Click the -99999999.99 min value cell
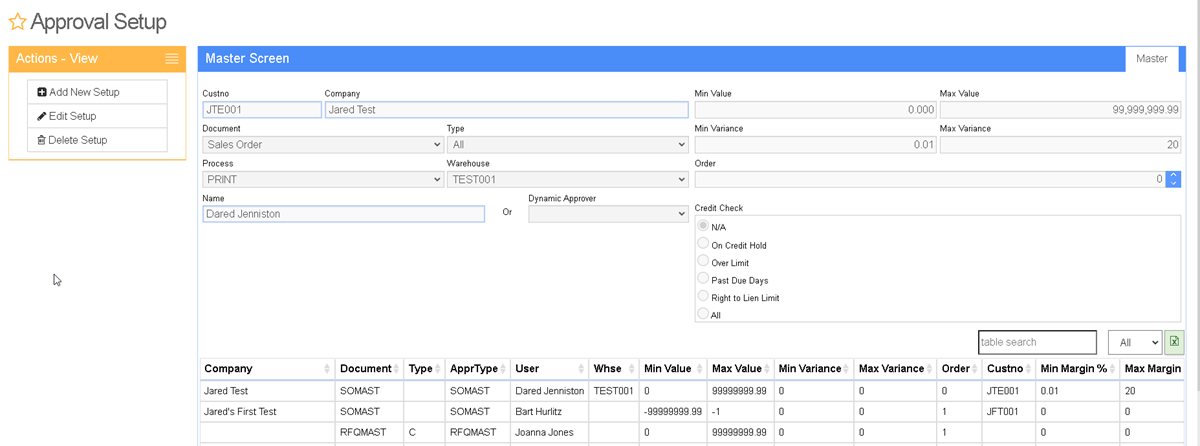 [x=672, y=411]
